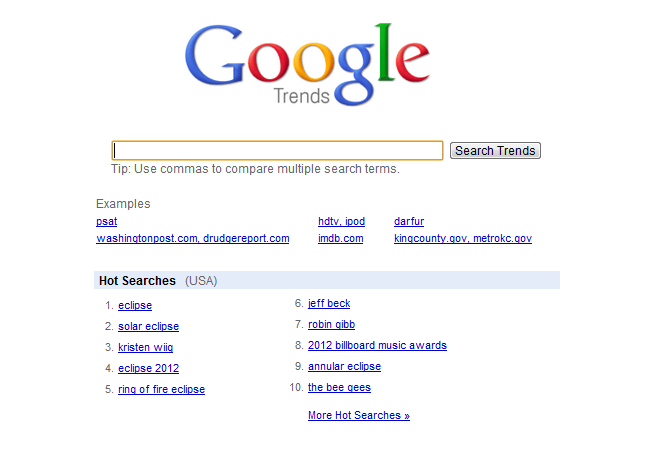Select the bee gees link
This screenshot has height=450, width=652.
[x=339, y=387]
